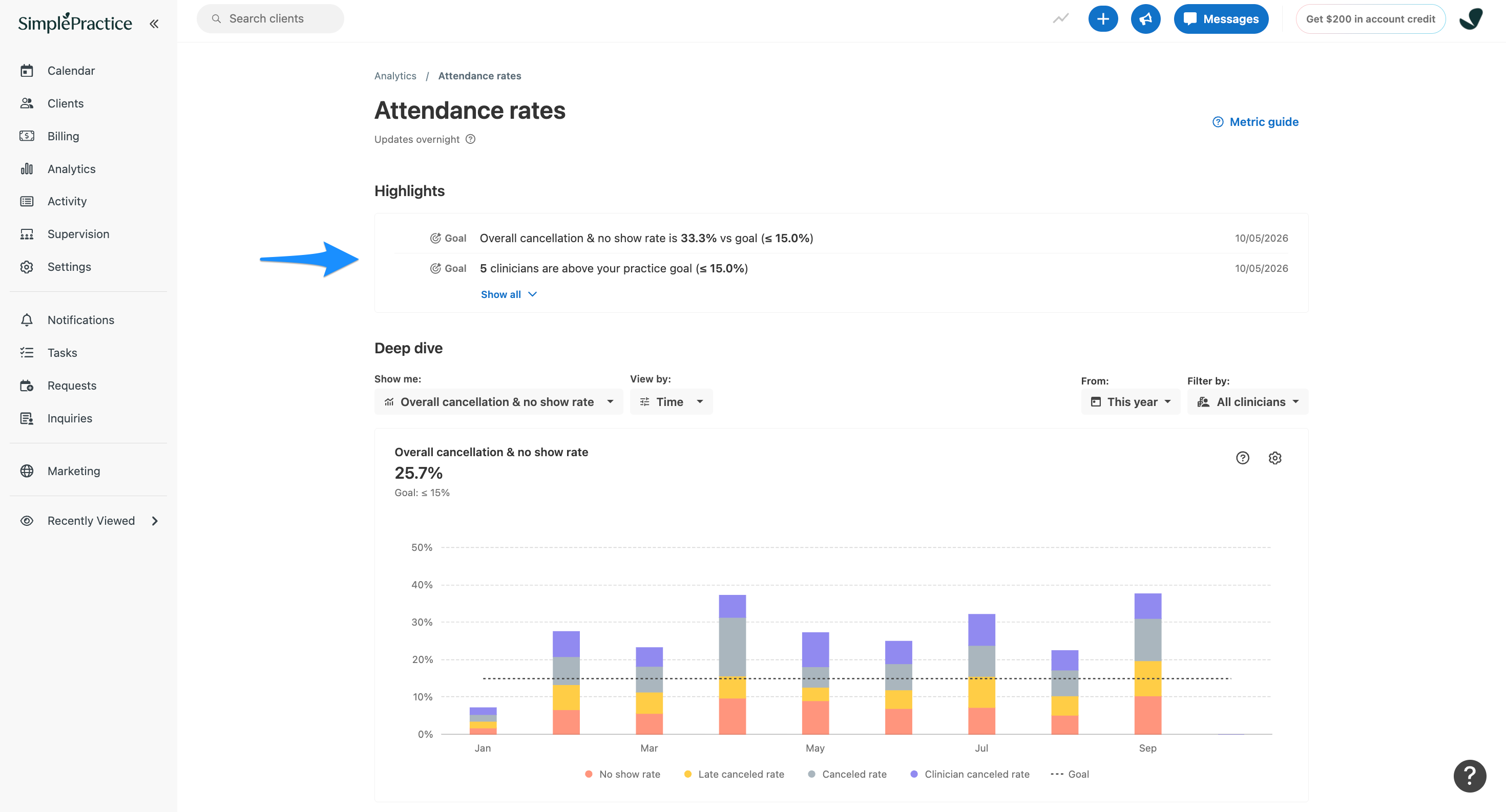Click the Messages button
This screenshot has width=1506, height=812.
click(1221, 19)
